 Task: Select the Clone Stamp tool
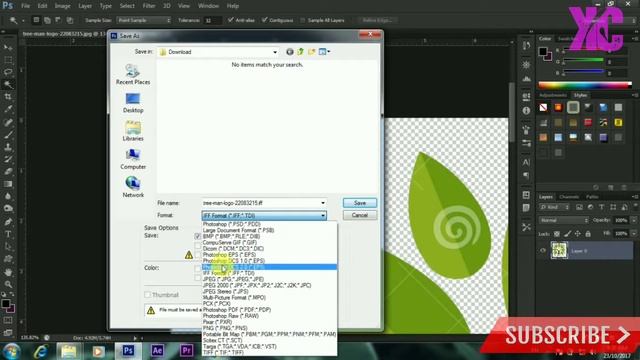coord(8,147)
